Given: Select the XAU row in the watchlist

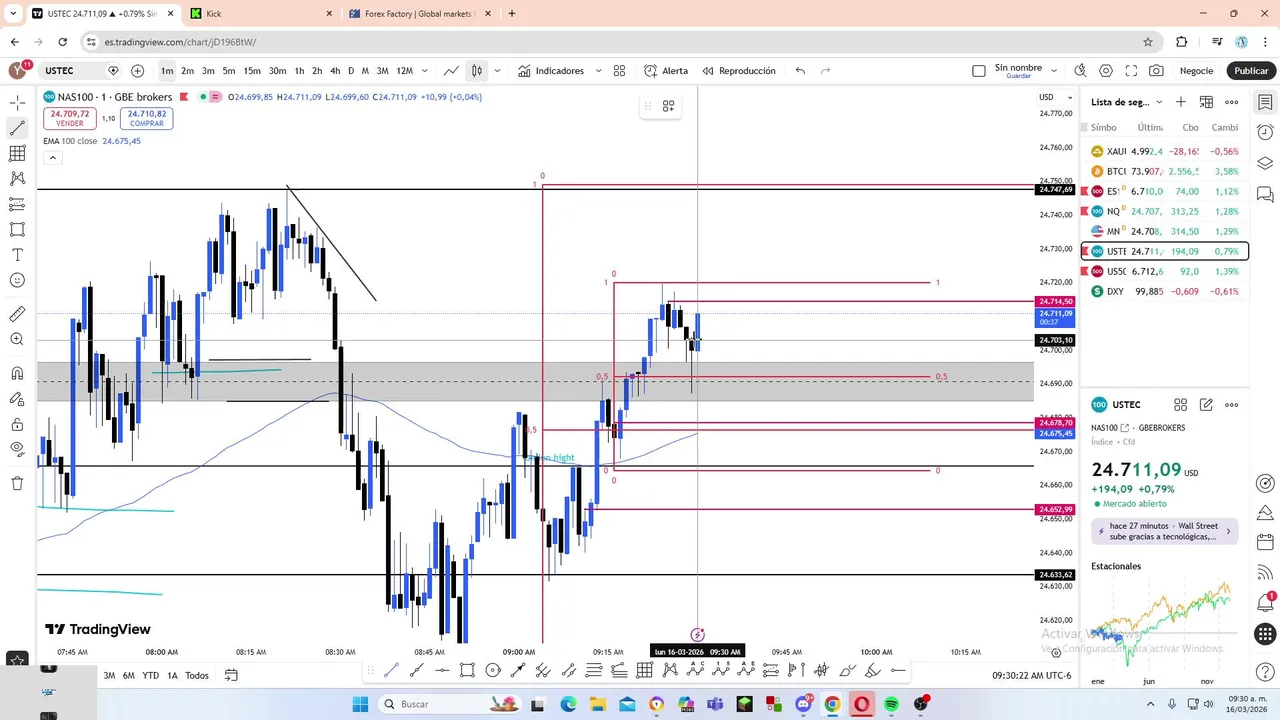Looking at the screenshot, I should pyautogui.click(x=1164, y=152).
